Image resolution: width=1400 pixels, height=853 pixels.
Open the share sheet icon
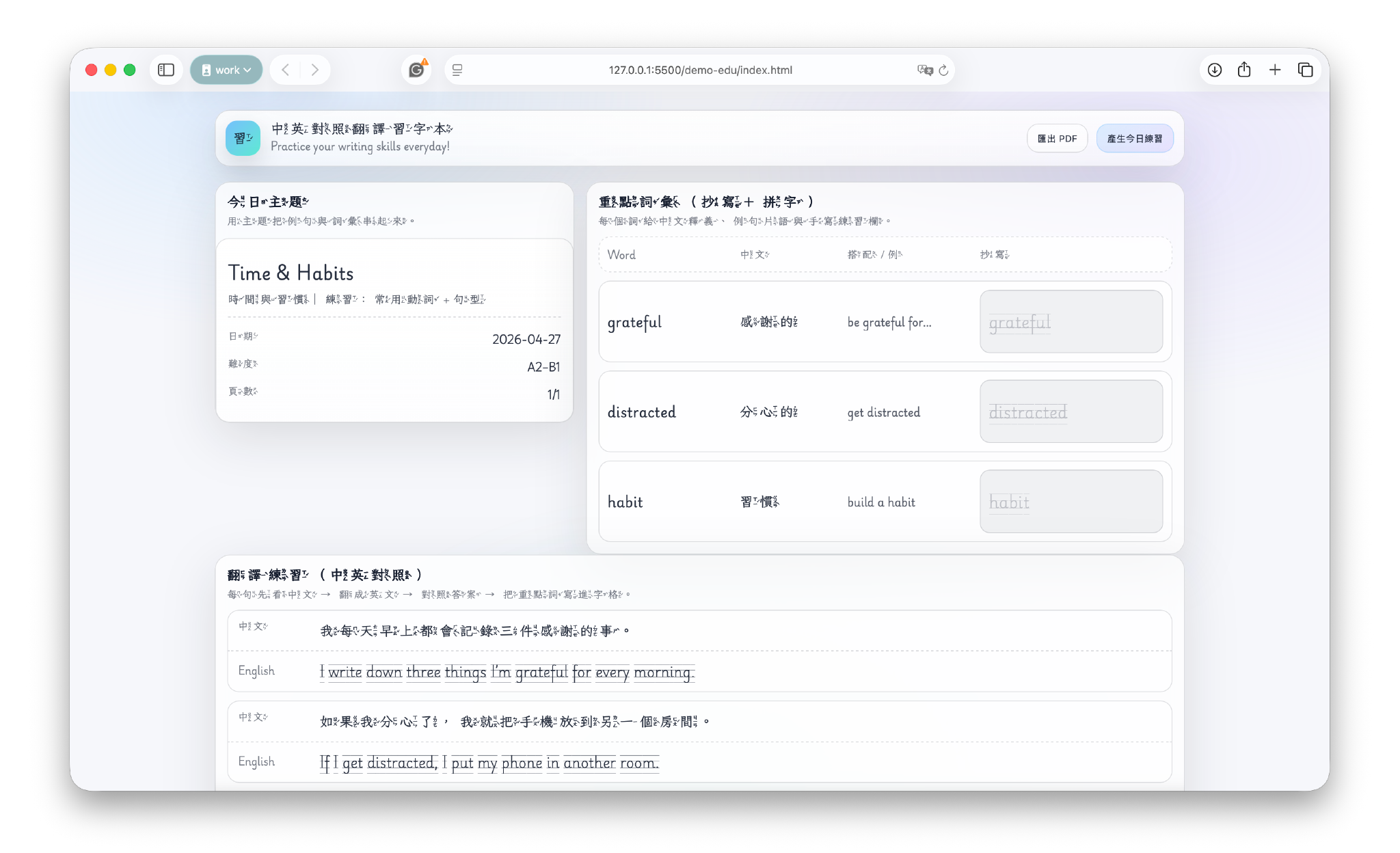pyautogui.click(x=1244, y=70)
